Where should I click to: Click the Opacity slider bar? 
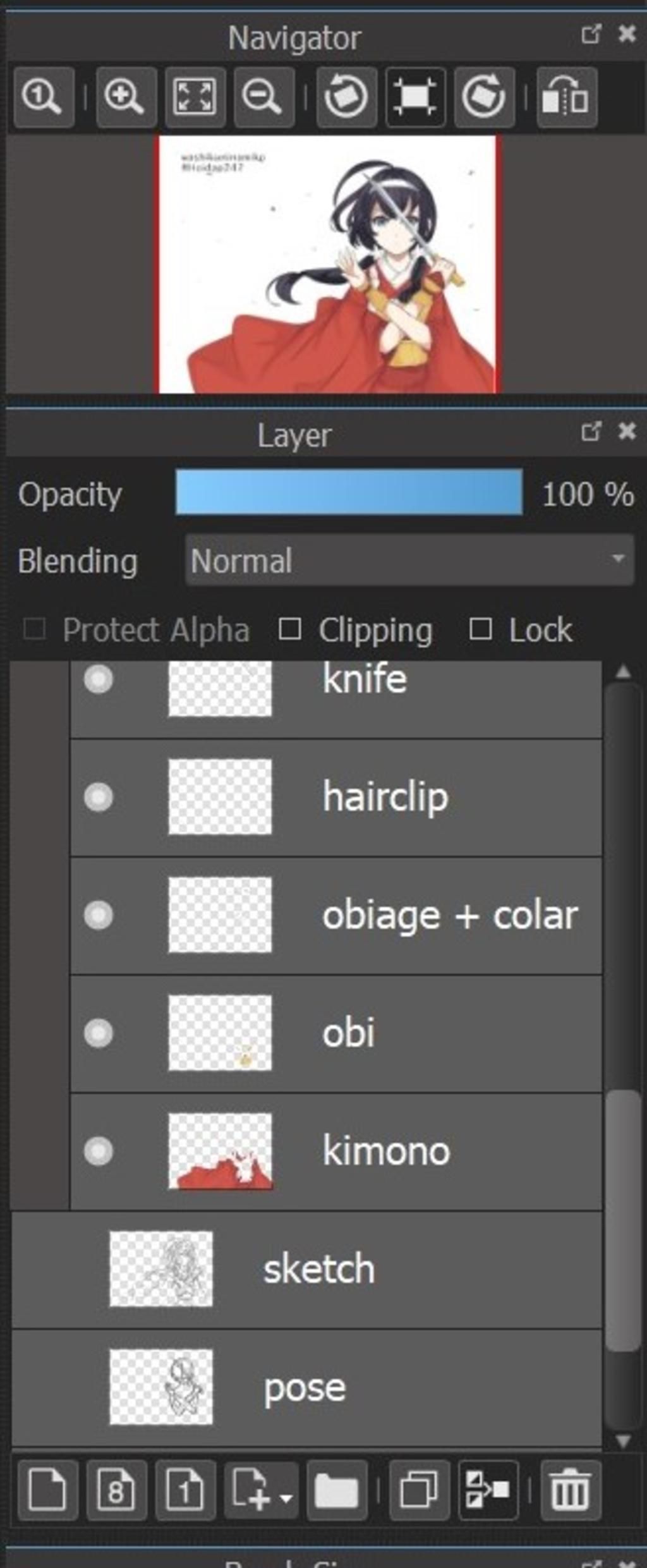[349, 492]
